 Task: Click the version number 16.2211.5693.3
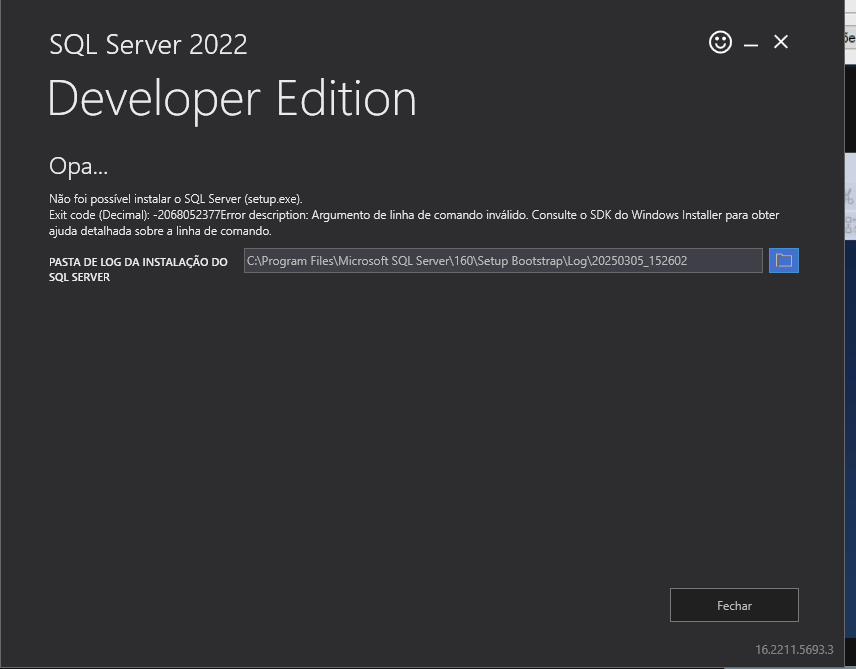[794, 650]
